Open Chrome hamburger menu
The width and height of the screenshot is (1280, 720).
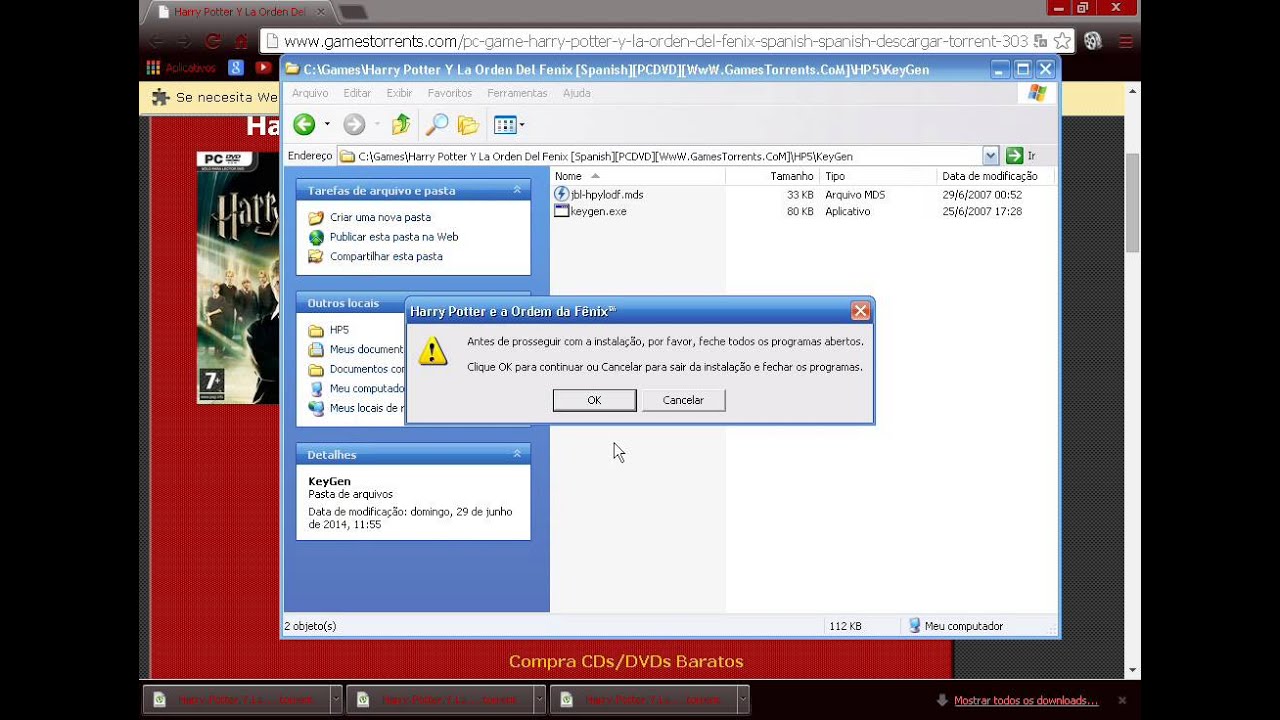point(1126,41)
